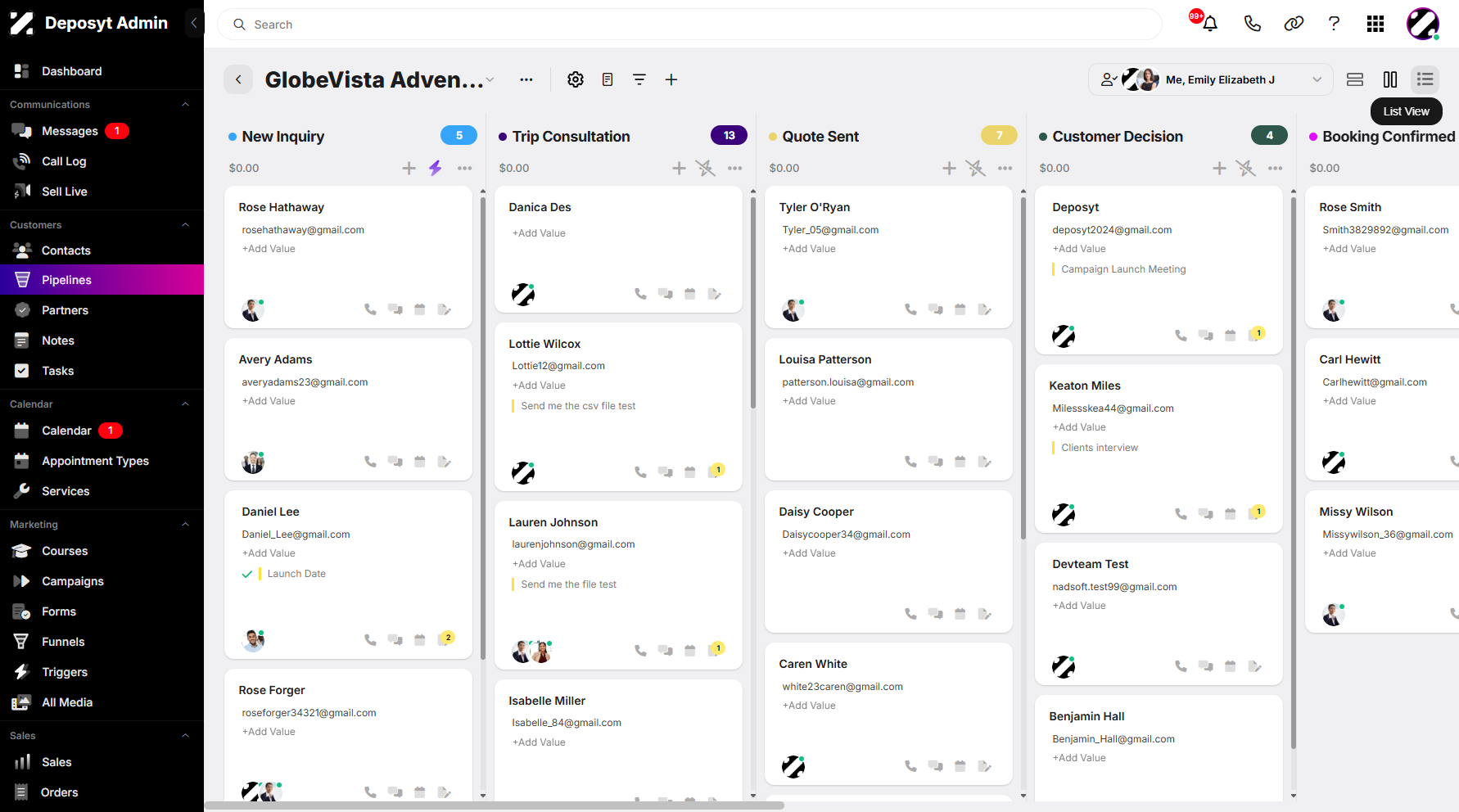
Task: Open Quote Sent column options dots
Action: (1005, 168)
